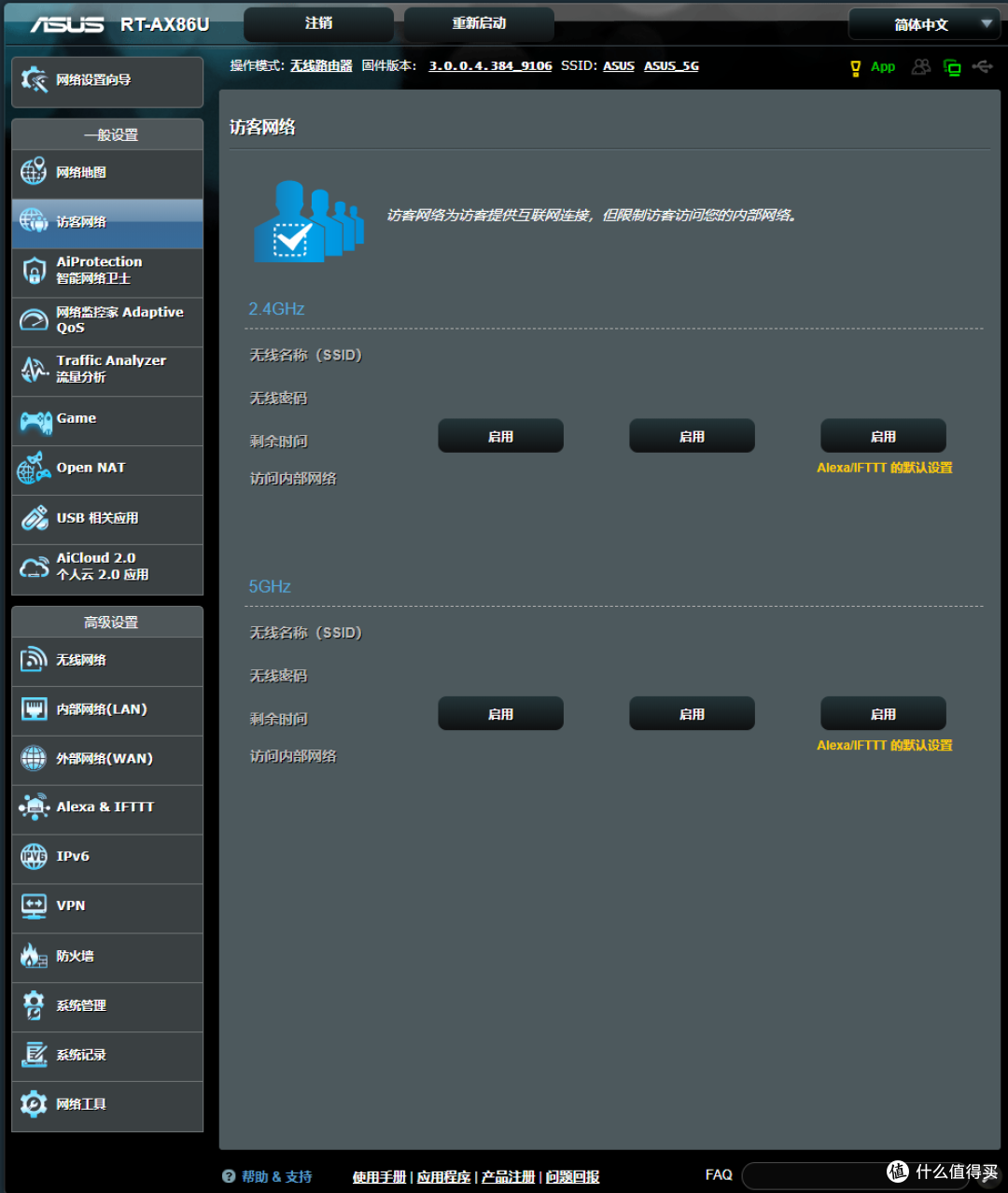Click the Game controller icon

point(36,422)
